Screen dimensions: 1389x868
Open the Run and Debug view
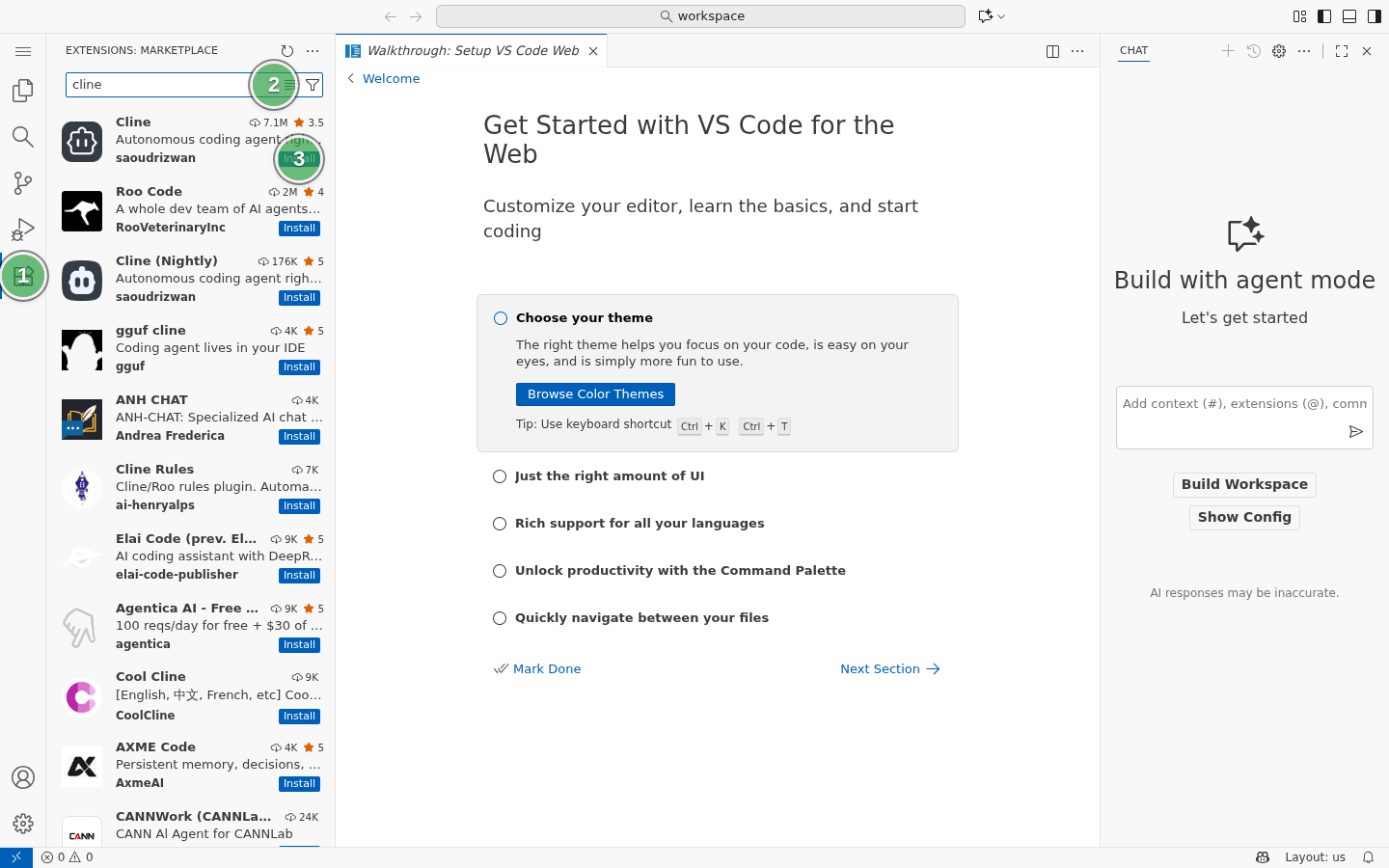23,229
